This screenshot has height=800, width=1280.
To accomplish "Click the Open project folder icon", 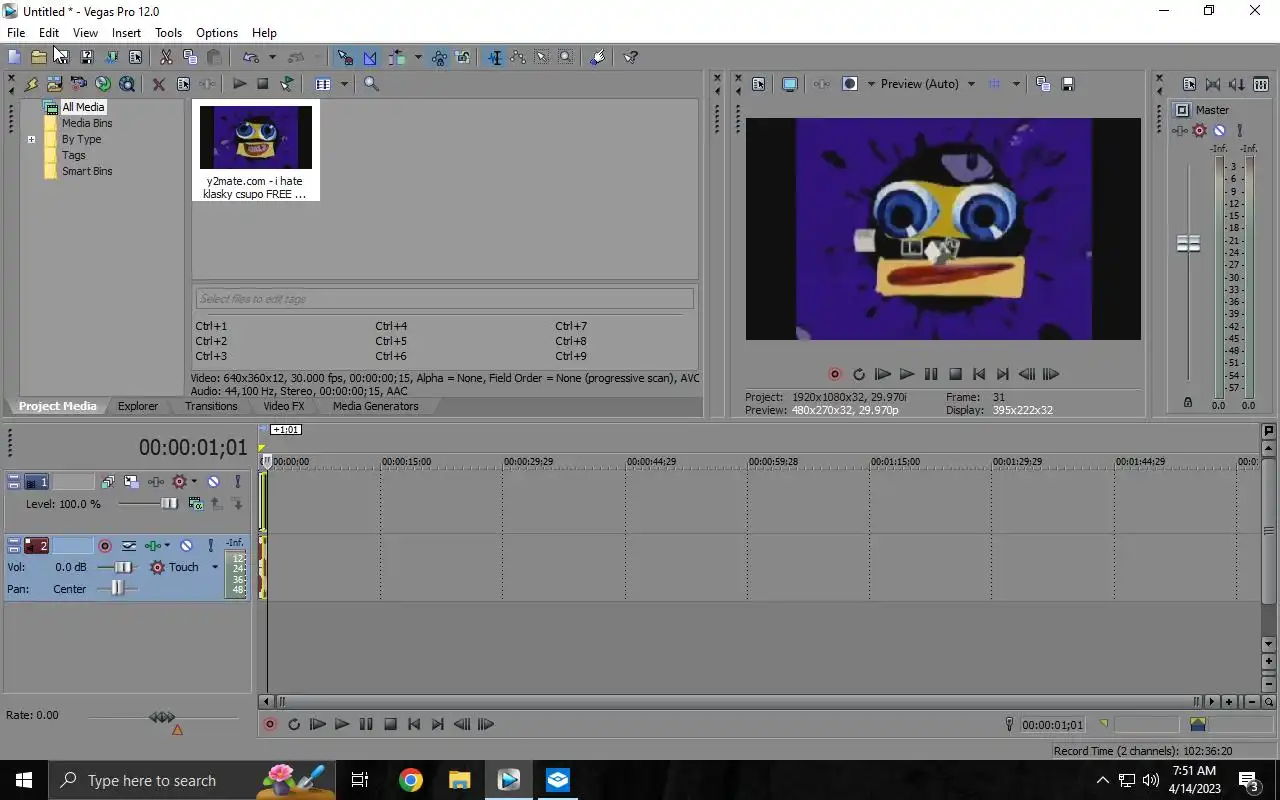I will pyautogui.click(x=38, y=57).
